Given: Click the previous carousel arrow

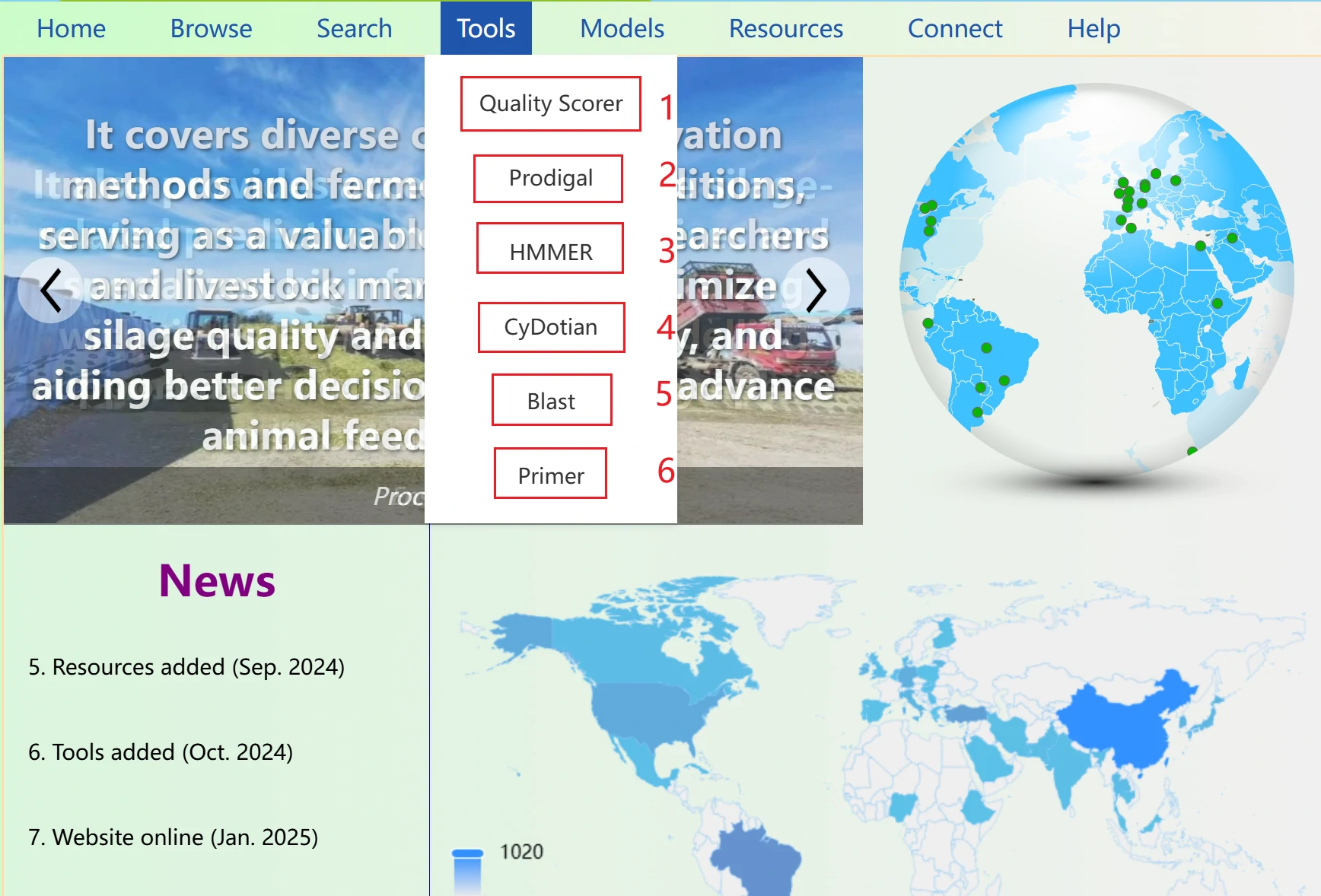Looking at the screenshot, I should [x=50, y=290].
